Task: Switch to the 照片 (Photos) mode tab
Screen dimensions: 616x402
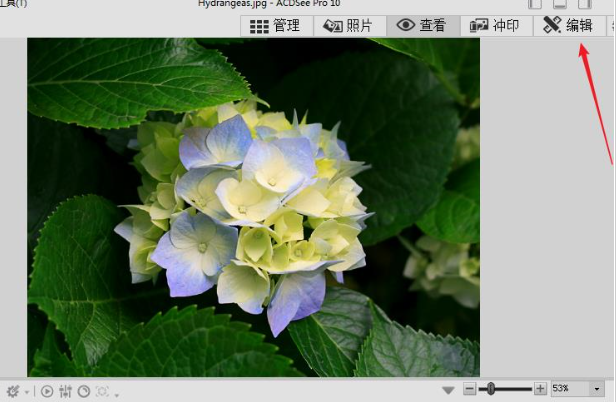Action: (x=350, y=26)
